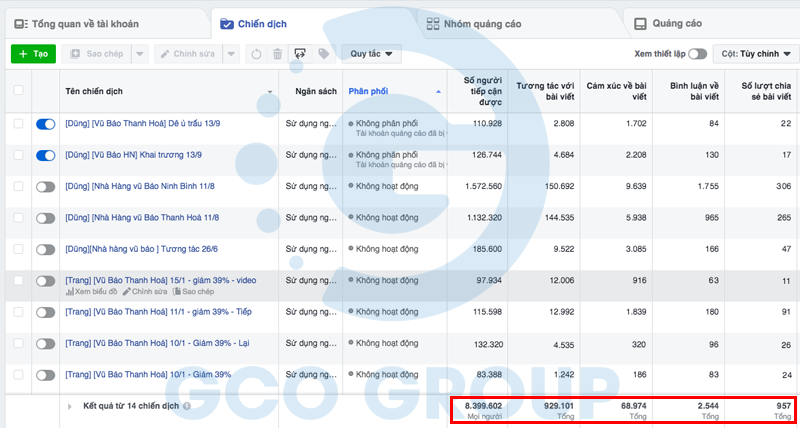The width and height of the screenshot is (800, 428).
Task: Expand the Kết quả từ 14 chiến dịch row
Action: click(x=69, y=406)
